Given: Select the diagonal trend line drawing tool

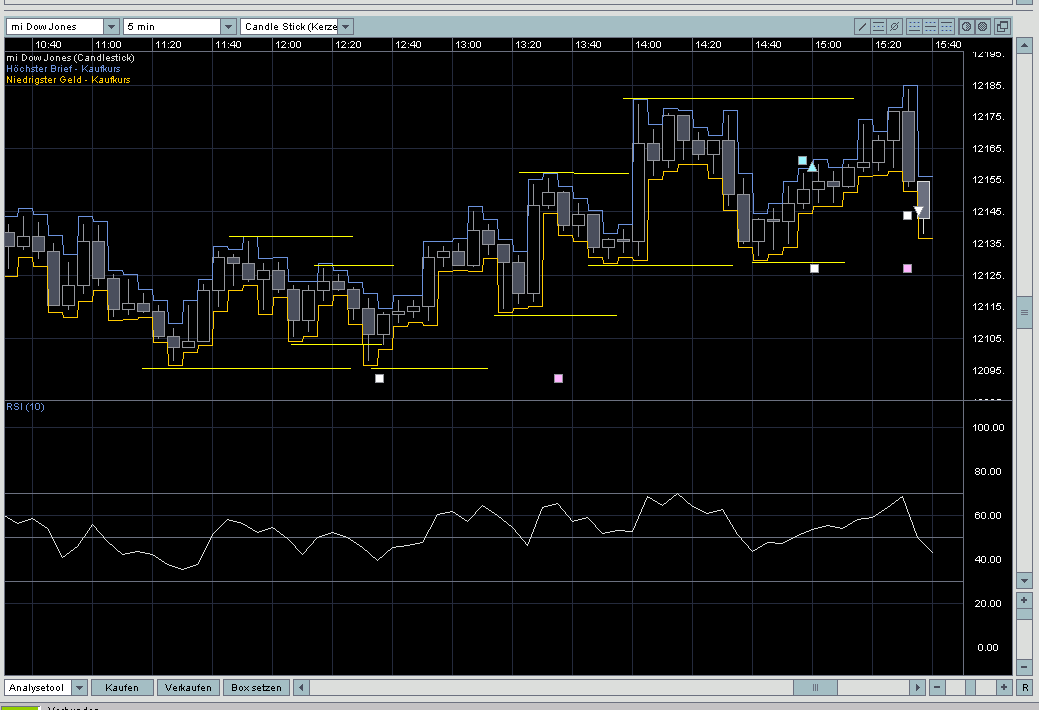Looking at the screenshot, I should pos(862,26).
